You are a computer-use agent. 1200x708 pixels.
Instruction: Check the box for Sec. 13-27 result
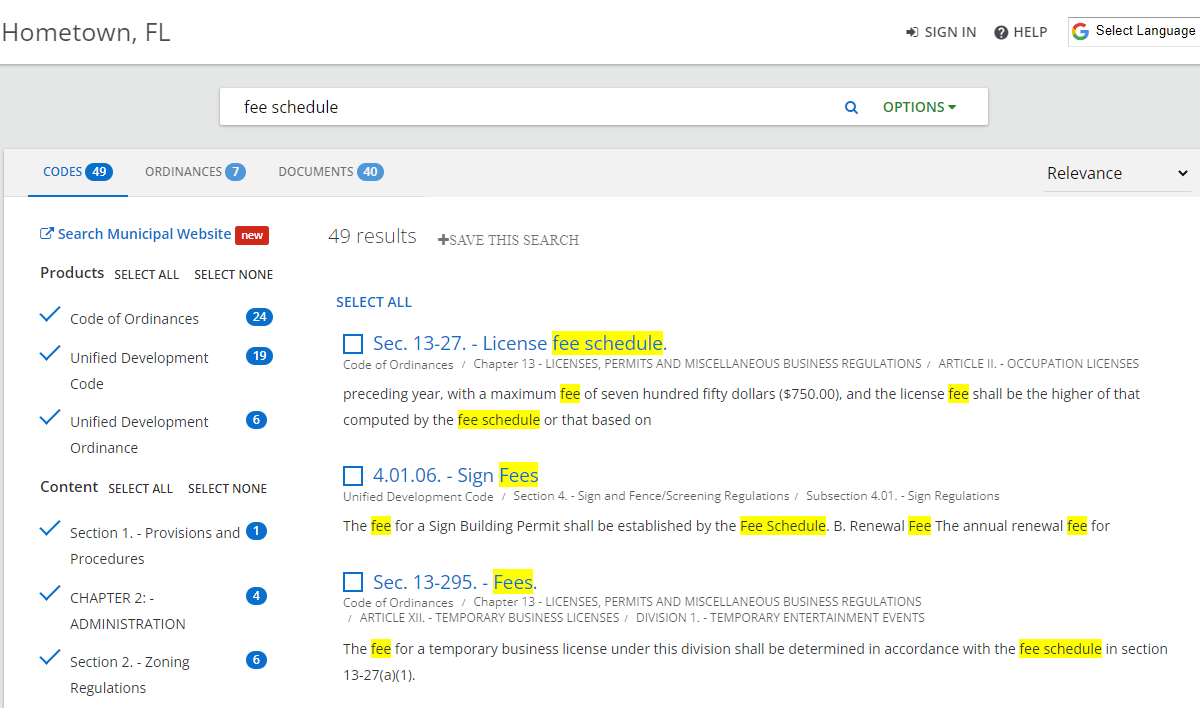pyautogui.click(x=353, y=344)
